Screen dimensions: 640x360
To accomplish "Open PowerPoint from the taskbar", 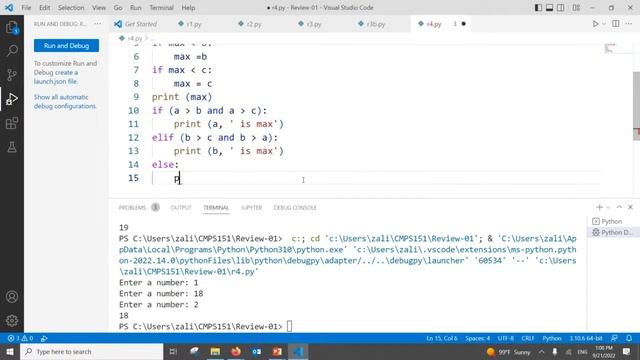I will (277, 351).
